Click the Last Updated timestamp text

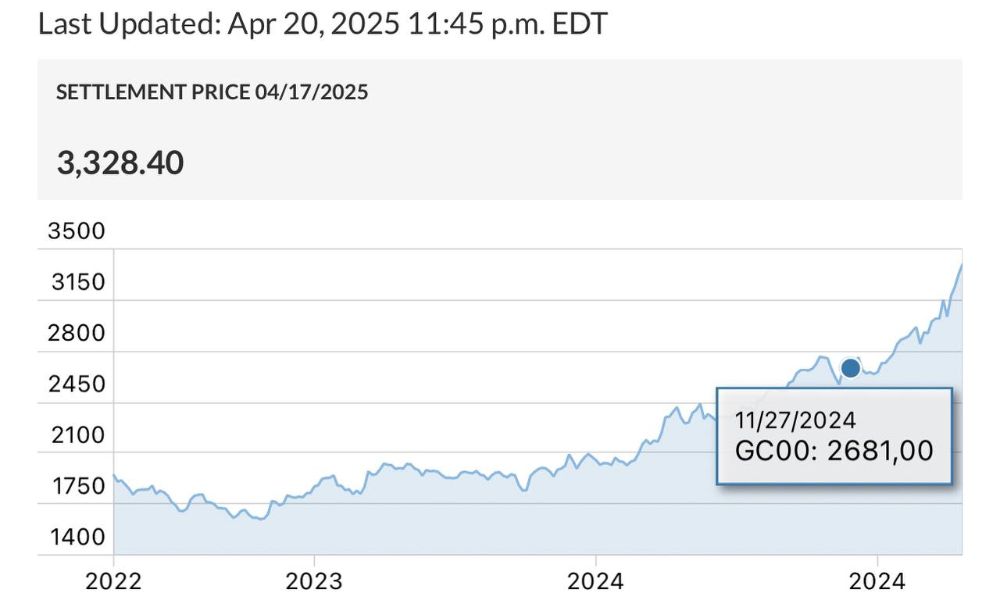(322, 23)
